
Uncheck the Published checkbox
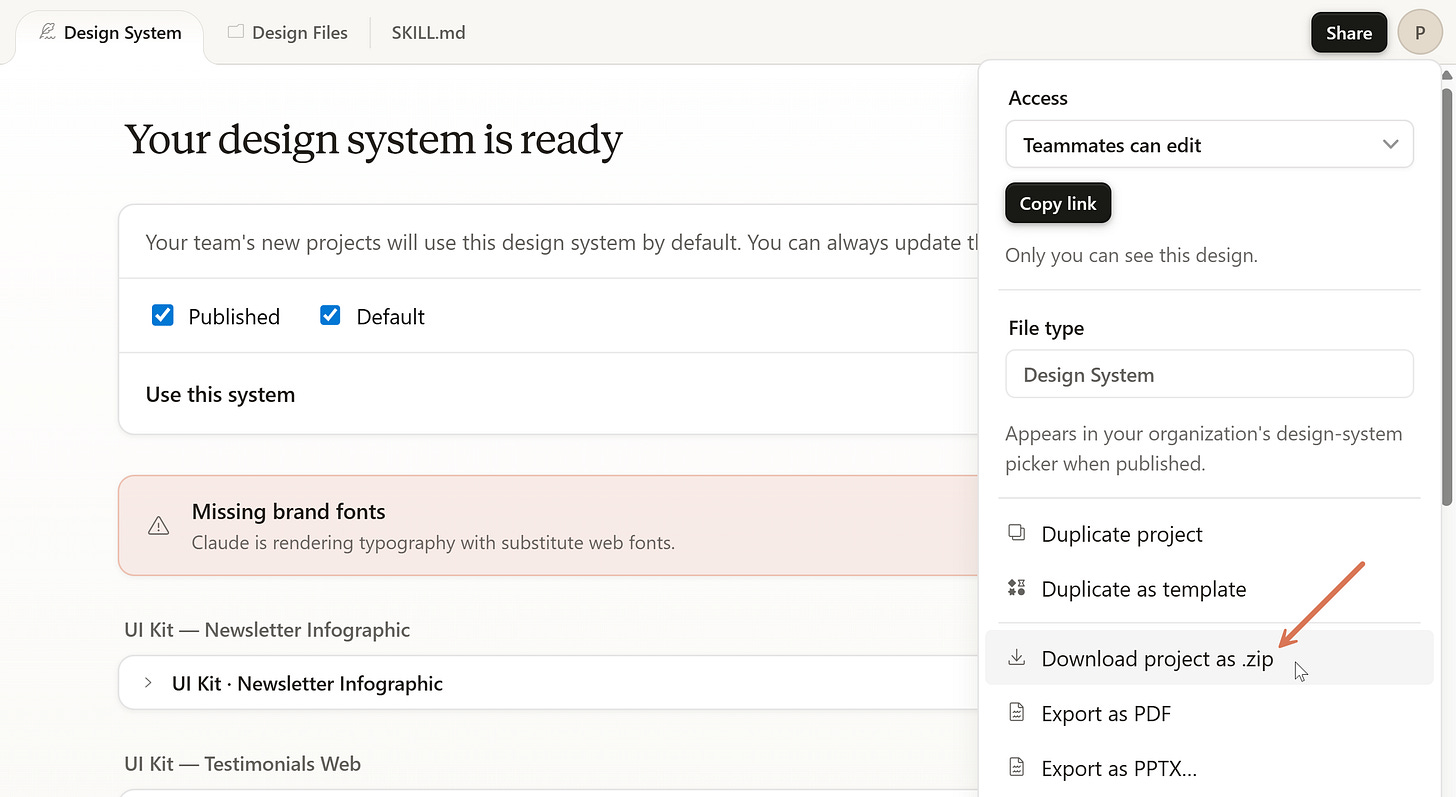[163, 316]
